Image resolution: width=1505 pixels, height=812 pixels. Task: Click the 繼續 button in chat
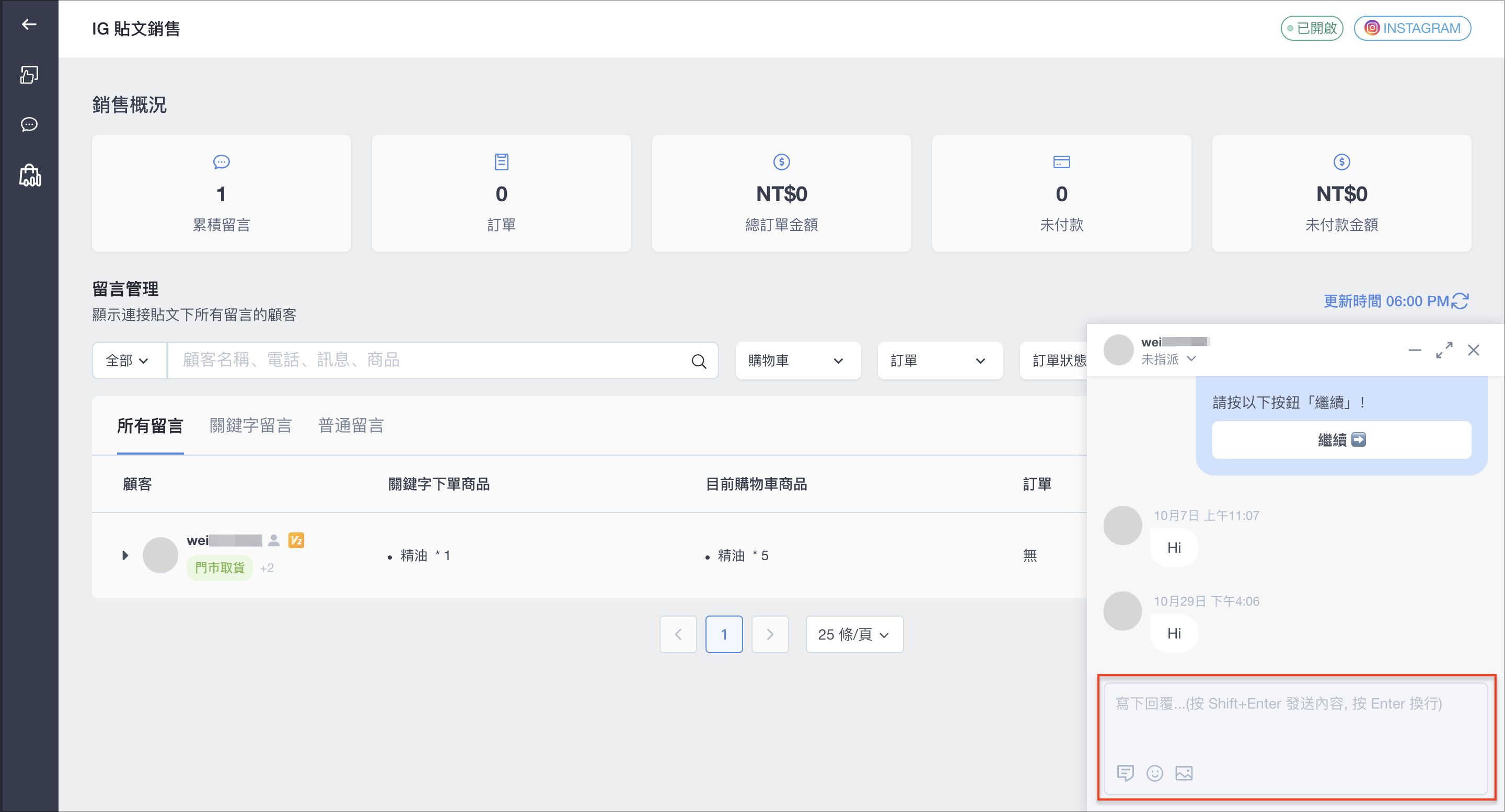[1341, 440]
